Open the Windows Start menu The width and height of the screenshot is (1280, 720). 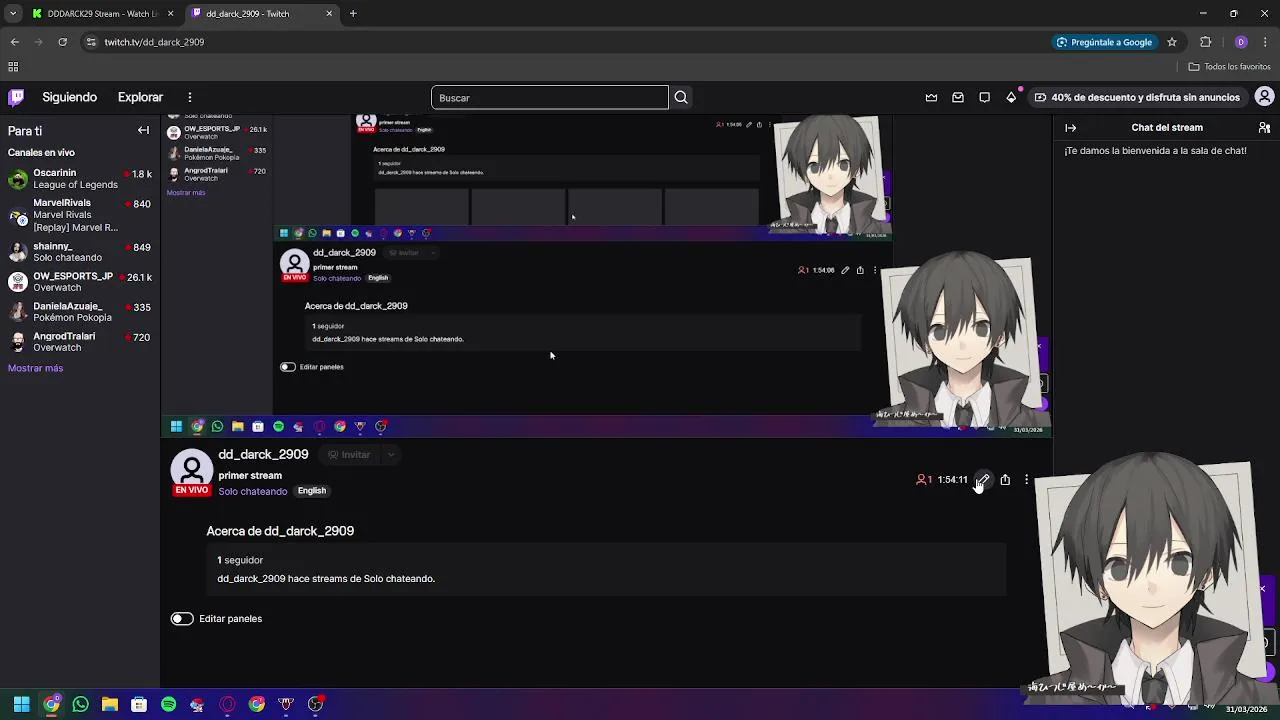pos(21,705)
